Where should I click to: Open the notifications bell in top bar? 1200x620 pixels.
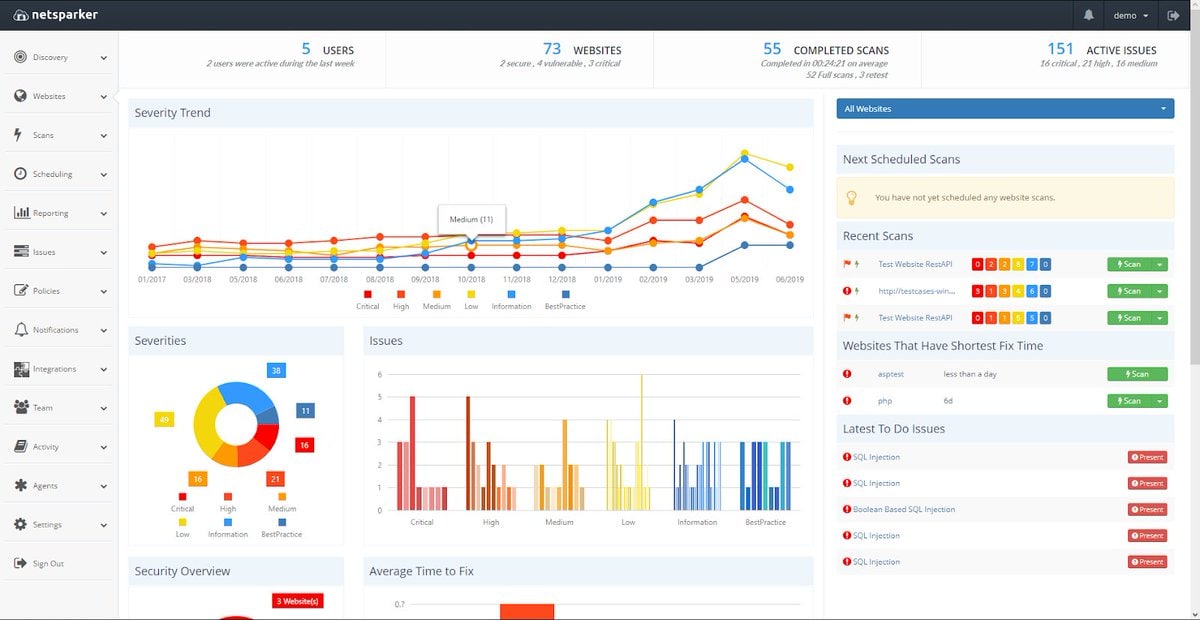(1088, 15)
